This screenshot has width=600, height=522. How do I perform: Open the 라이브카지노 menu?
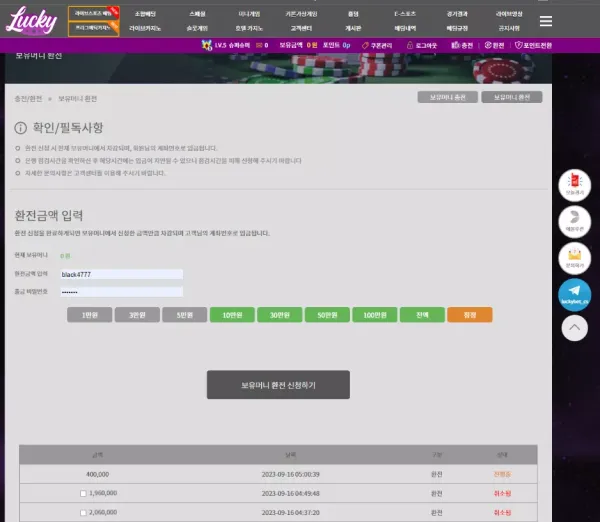click(x=145, y=28)
